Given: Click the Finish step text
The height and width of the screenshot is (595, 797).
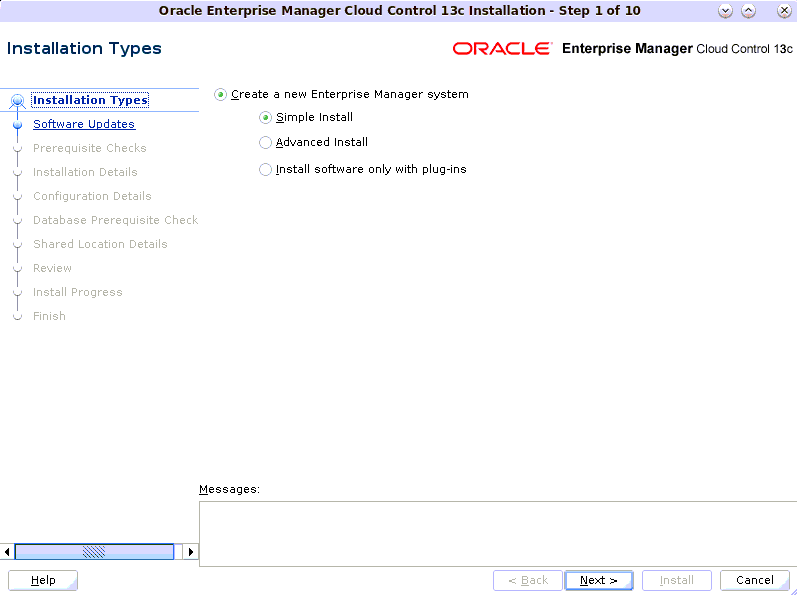Looking at the screenshot, I should point(49,316).
